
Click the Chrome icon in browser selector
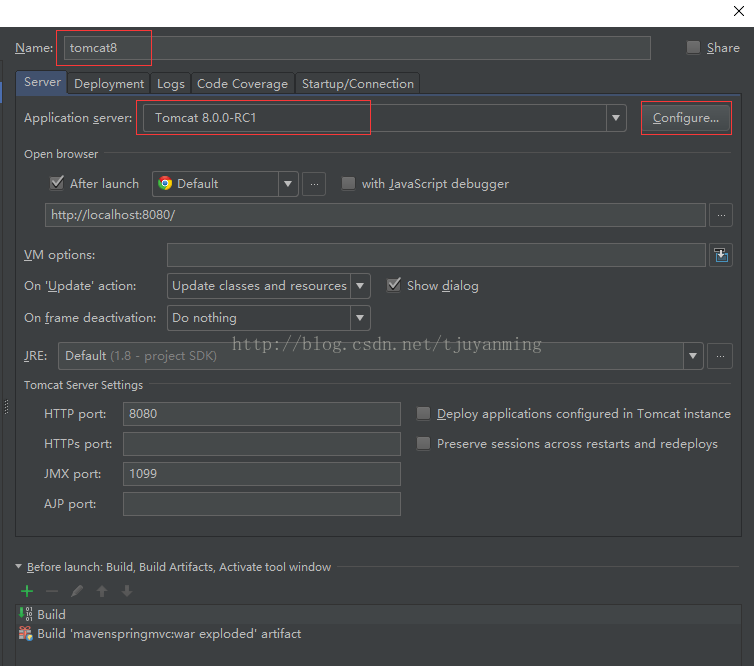165,183
